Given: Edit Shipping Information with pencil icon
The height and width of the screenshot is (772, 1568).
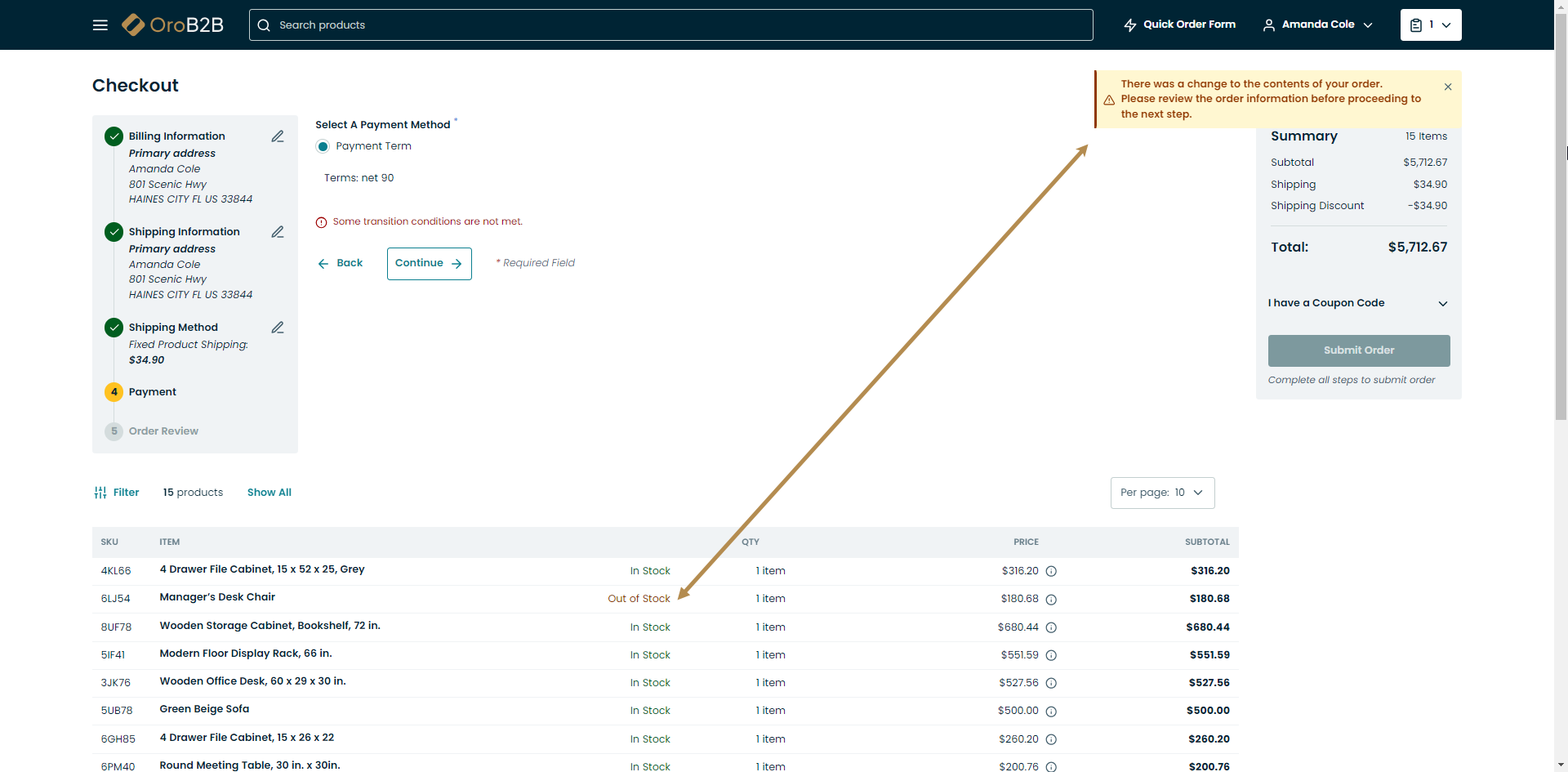Looking at the screenshot, I should 278,232.
